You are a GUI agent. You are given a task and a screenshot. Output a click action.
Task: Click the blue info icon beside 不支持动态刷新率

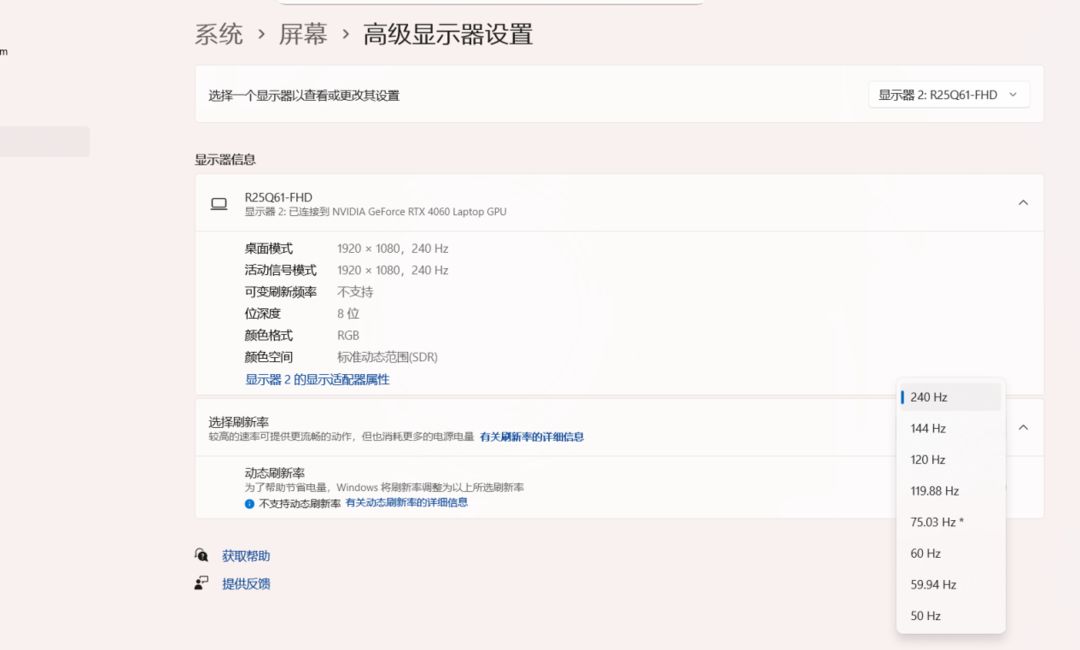point(250,504)
